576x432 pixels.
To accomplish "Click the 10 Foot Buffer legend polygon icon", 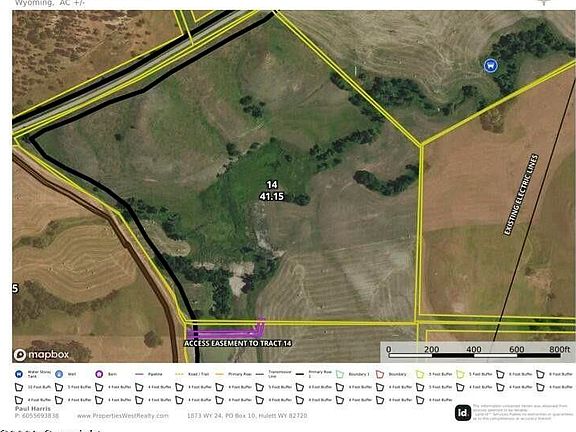I will [19, 387].
